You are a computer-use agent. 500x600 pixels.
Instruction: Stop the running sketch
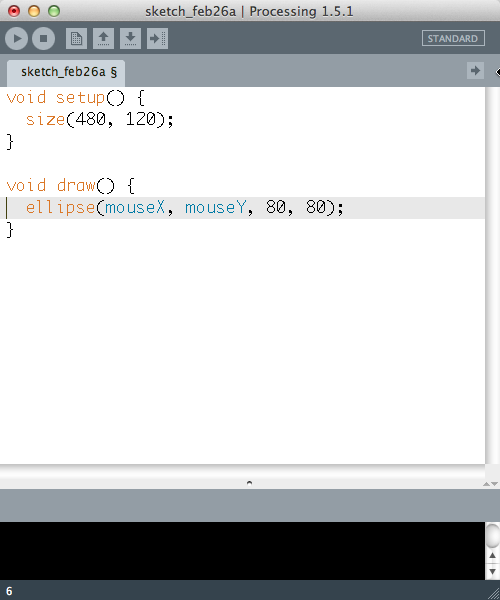(43, 38)
